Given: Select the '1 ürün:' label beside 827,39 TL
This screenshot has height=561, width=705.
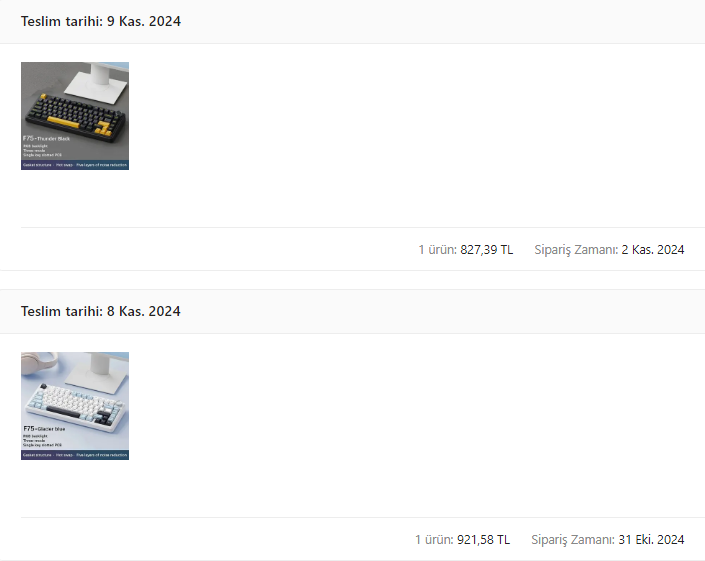Looking at the screenshot, I should [x=437, y=249].
